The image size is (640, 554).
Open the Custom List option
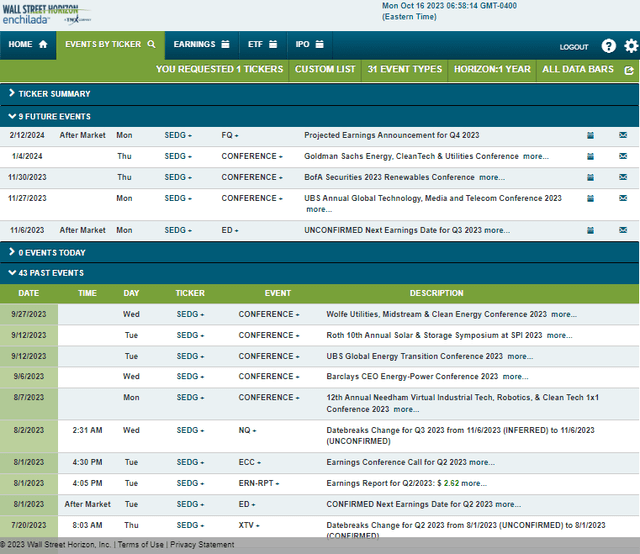[x=325, y=69]
